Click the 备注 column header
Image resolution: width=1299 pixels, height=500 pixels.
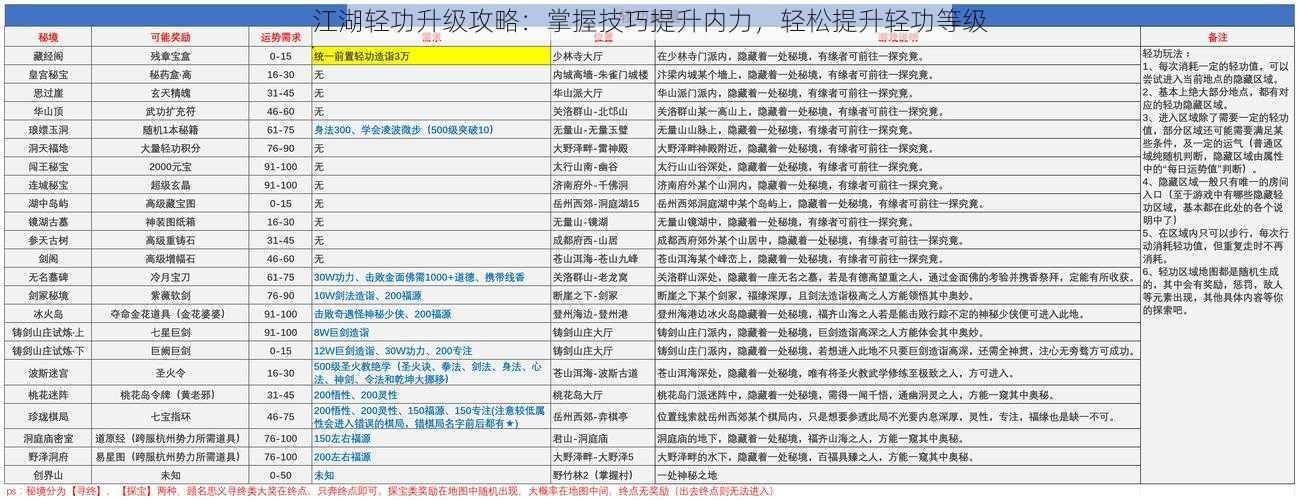tap(1216, 37)
